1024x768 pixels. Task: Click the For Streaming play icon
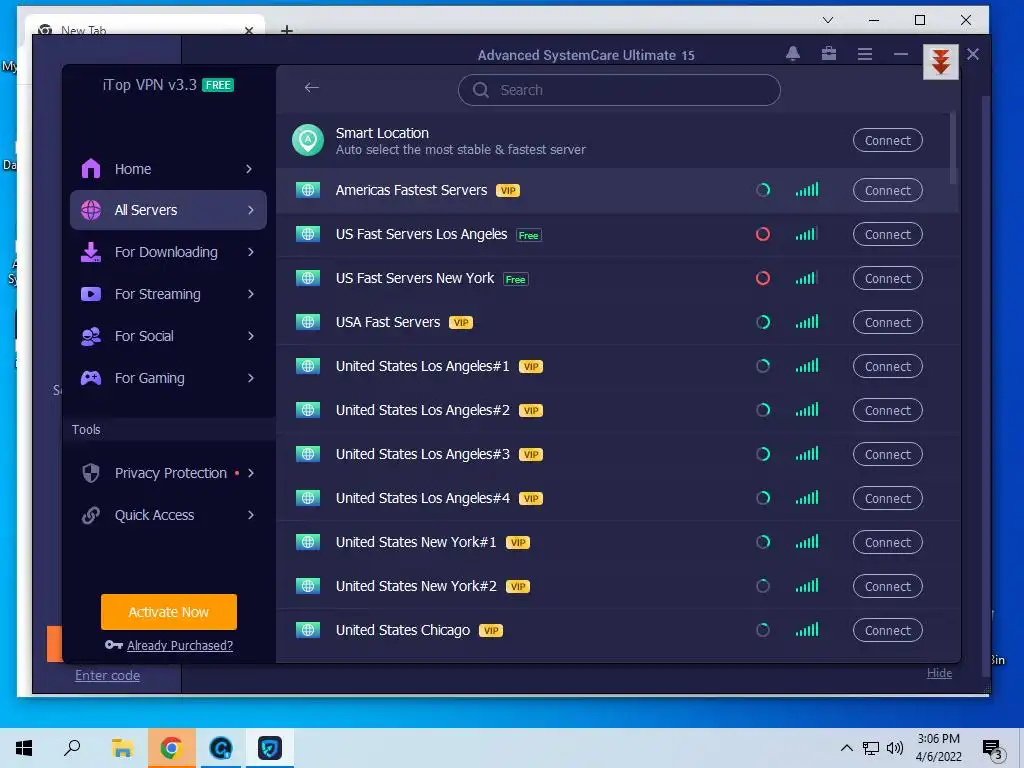click(x=91, y=294)
